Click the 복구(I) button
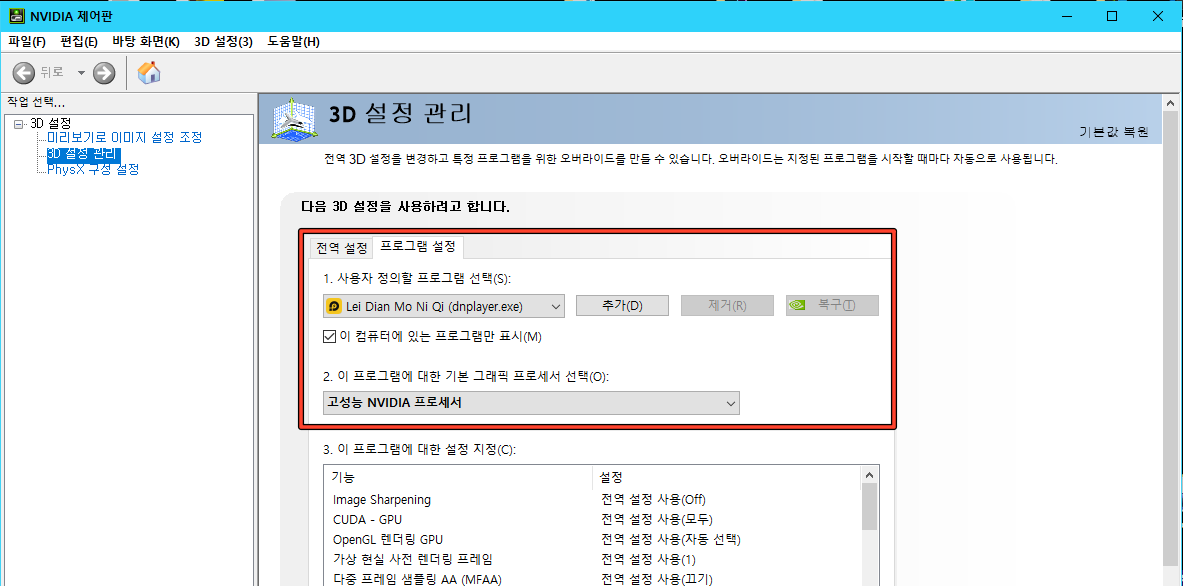The image size is (1183, 586). (832, 305)
